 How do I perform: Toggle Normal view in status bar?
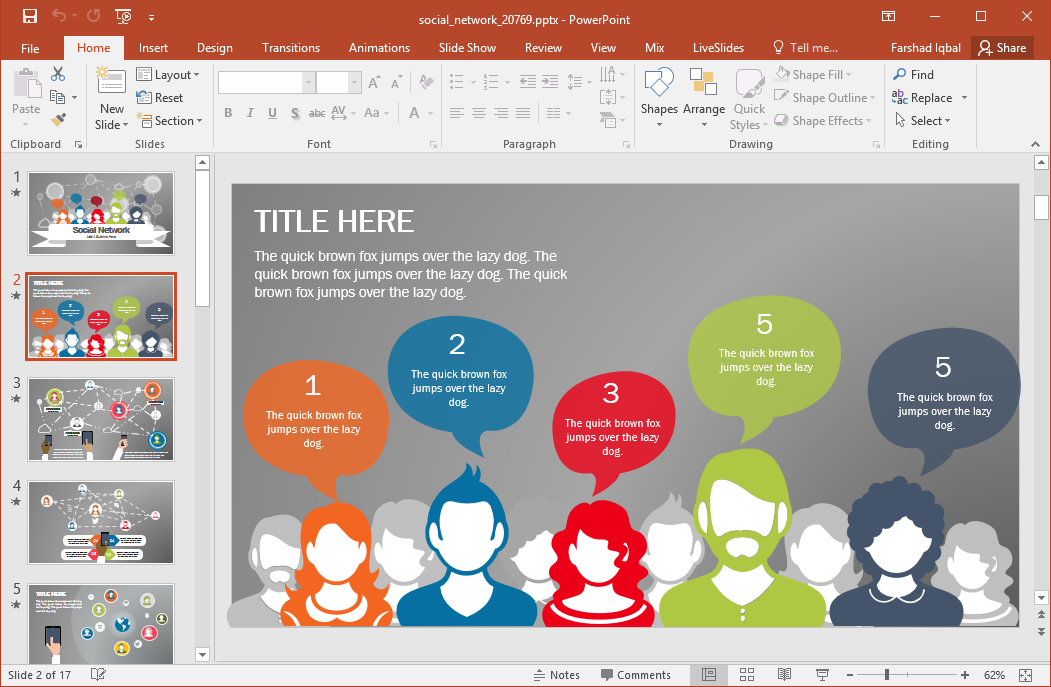[709, 675]
